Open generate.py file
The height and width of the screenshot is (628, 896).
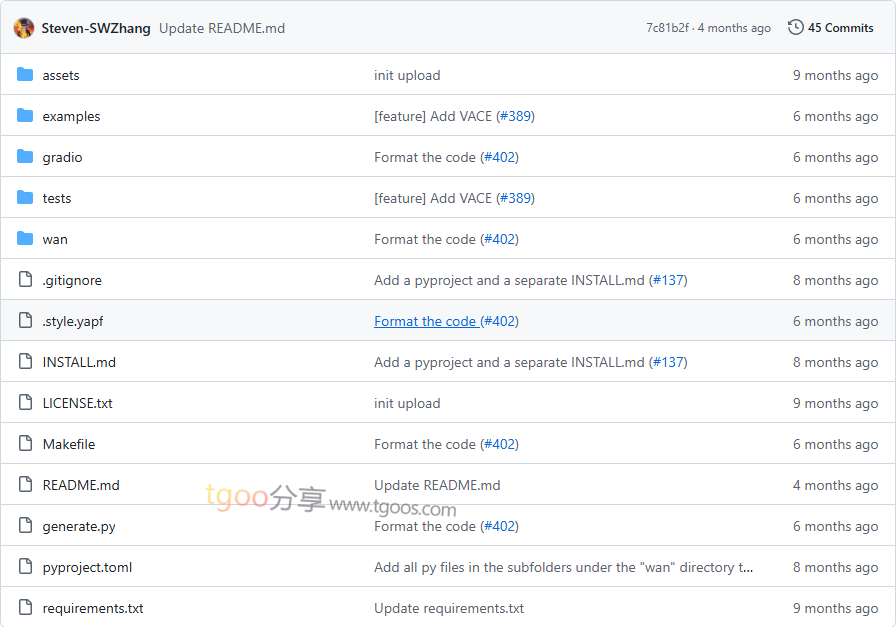tap(79, 526)
